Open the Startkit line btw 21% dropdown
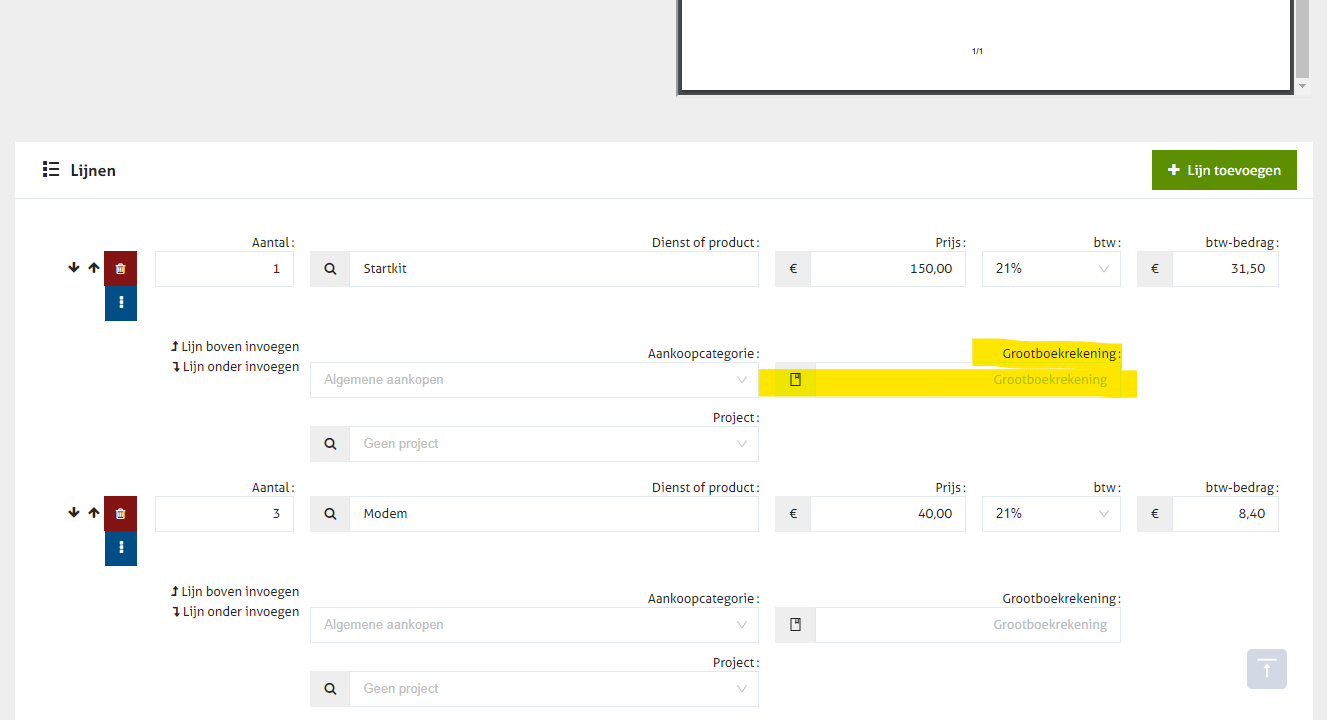Viewport: 1327px width, 720px height. [1051, 269]
